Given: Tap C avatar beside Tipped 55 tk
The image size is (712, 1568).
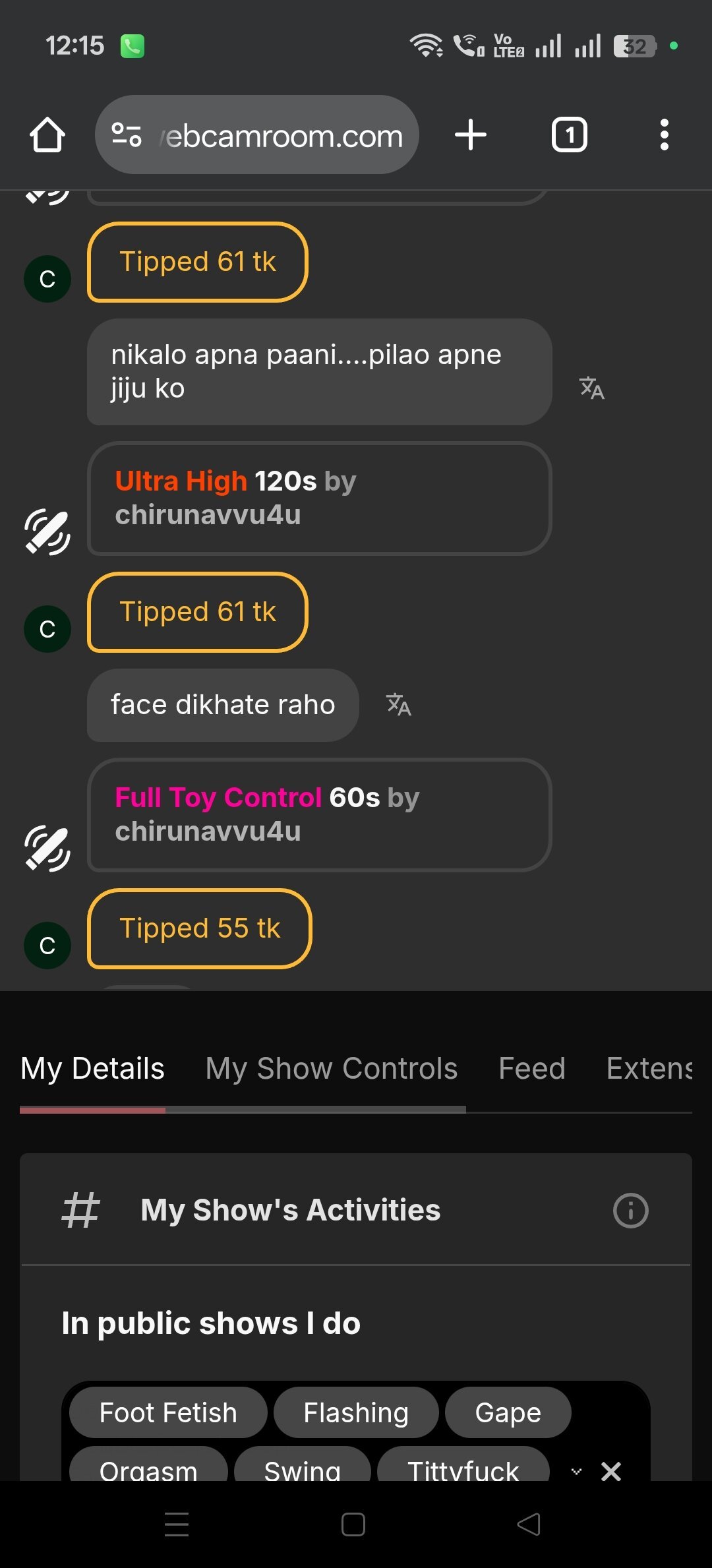Looking at the screenshot, I should pyautogui.click(x=47, y=946).
